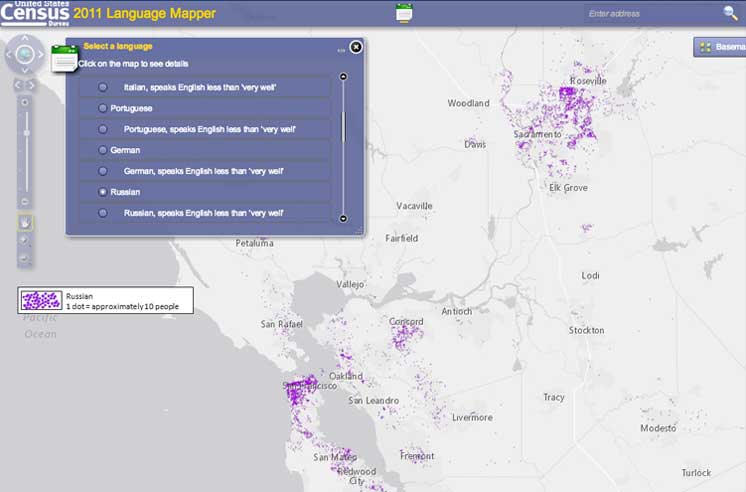Click the Tracy label
Screen dimensions: 746x492
click(x=554, y=397)
